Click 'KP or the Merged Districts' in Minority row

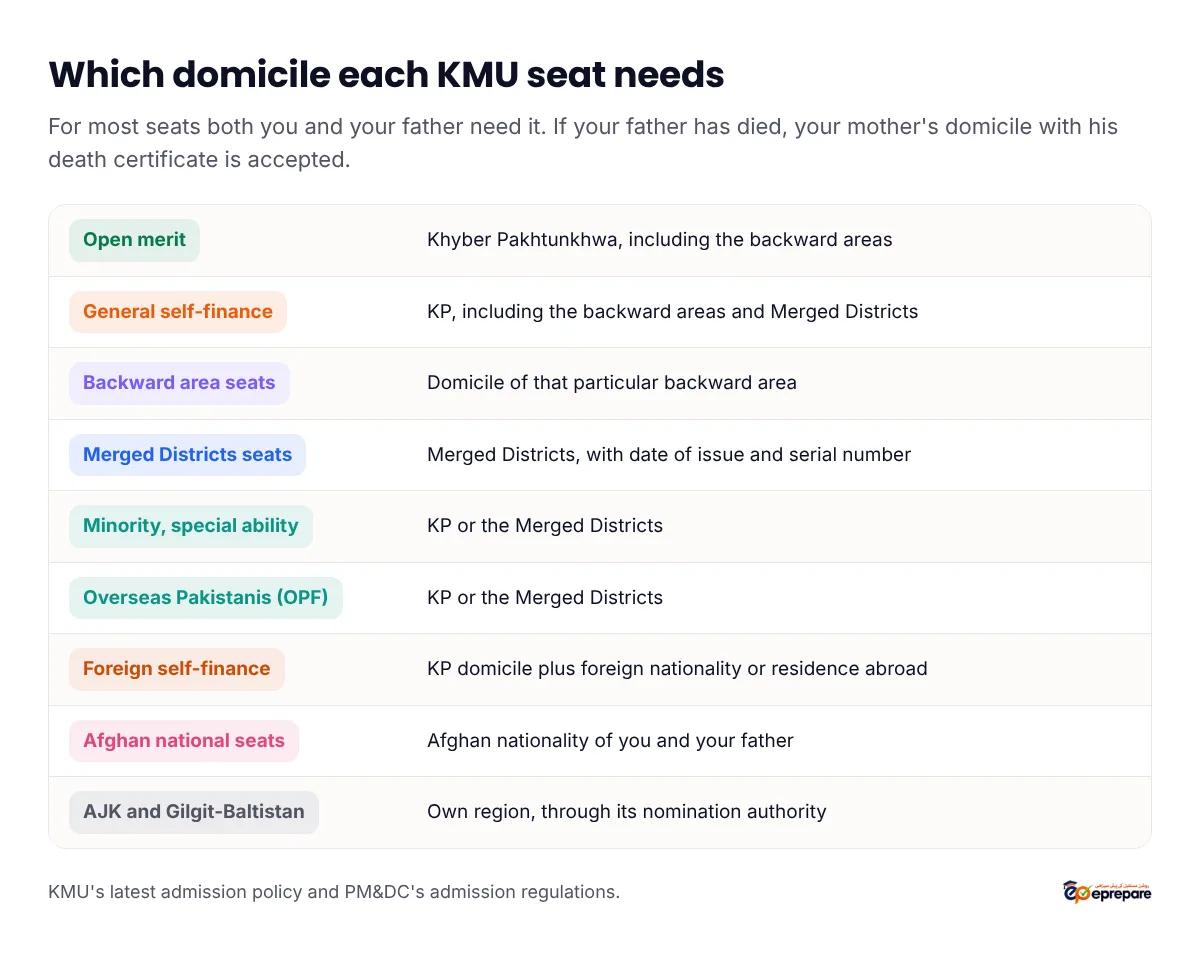point(545,526)
